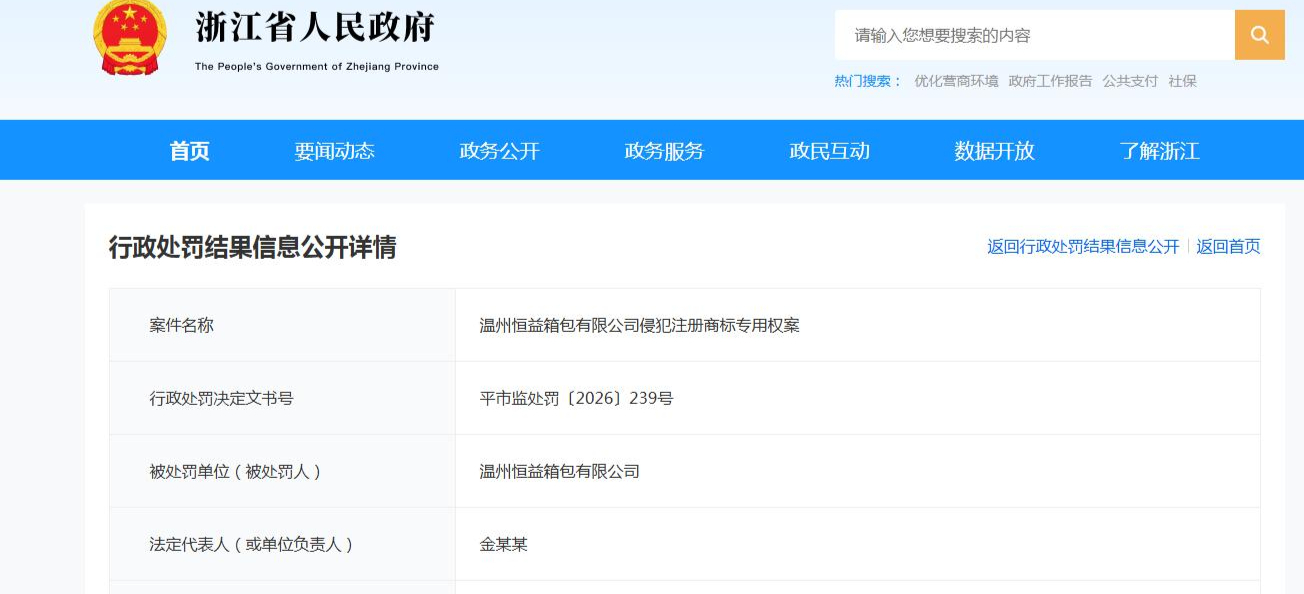Select document number 平市监处罚〔2026〕239号
The image size is (1304, 594).
point(576,398)
